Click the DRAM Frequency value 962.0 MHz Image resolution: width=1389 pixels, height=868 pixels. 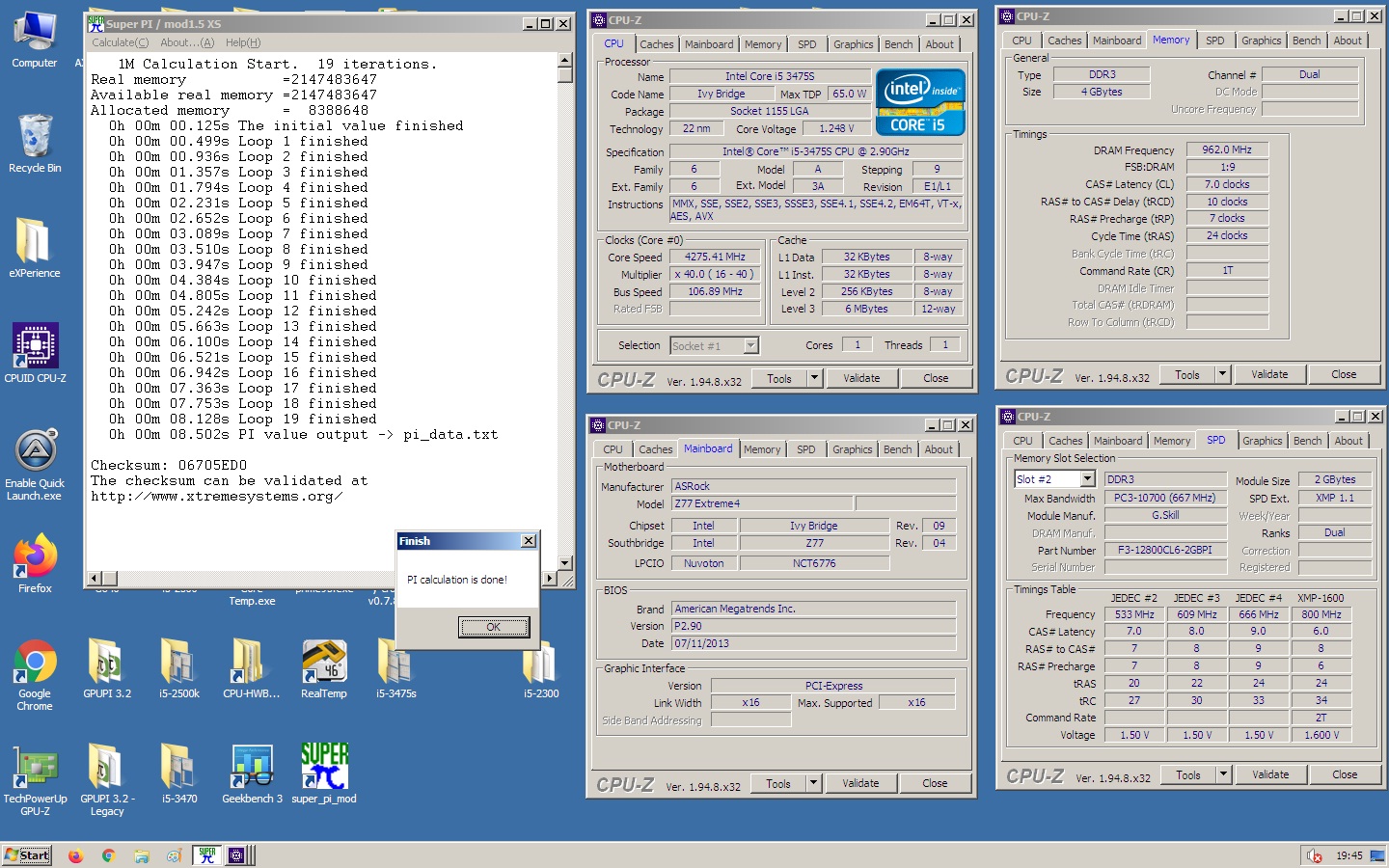coord(1227,149)
